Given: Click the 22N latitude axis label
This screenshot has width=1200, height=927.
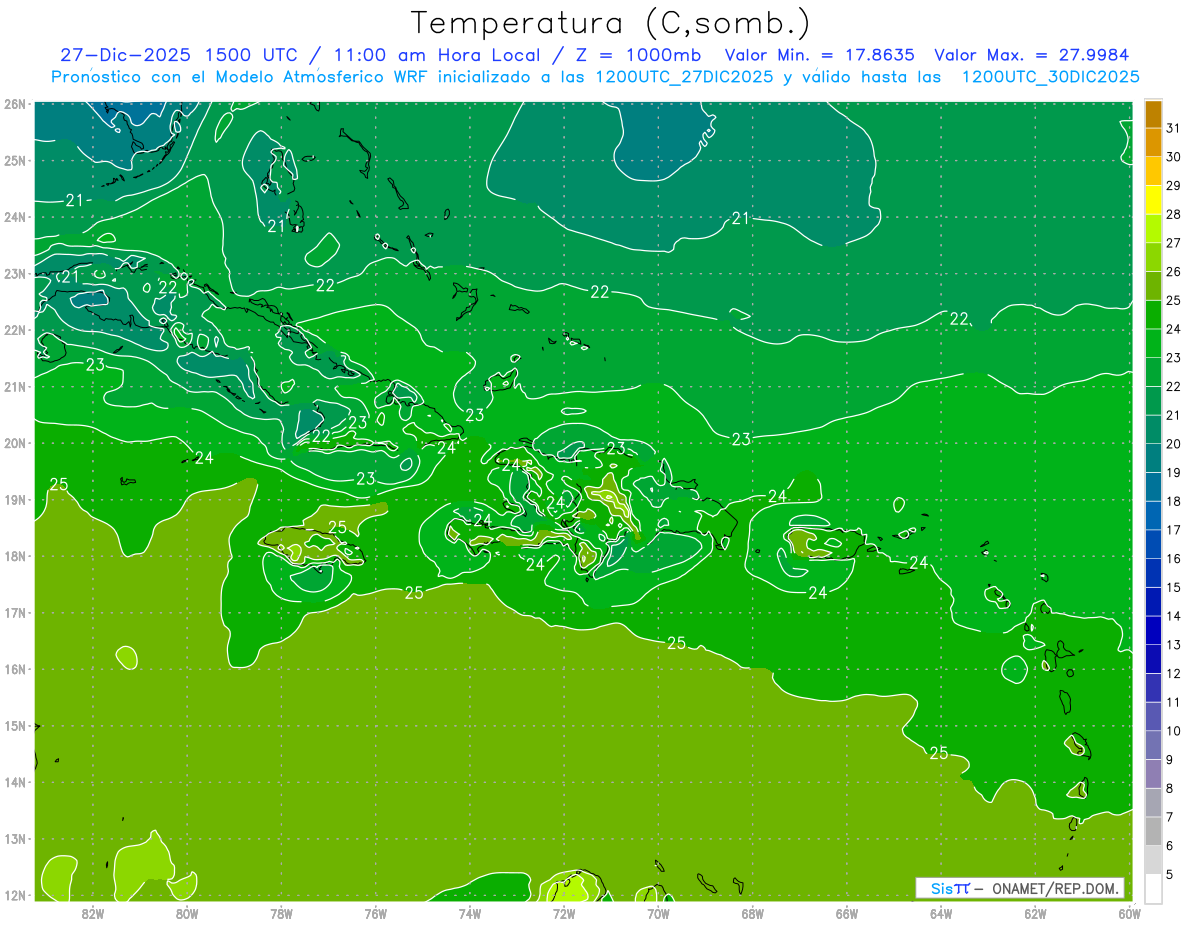Looking at the screenshot, I should tap(14, 330).
